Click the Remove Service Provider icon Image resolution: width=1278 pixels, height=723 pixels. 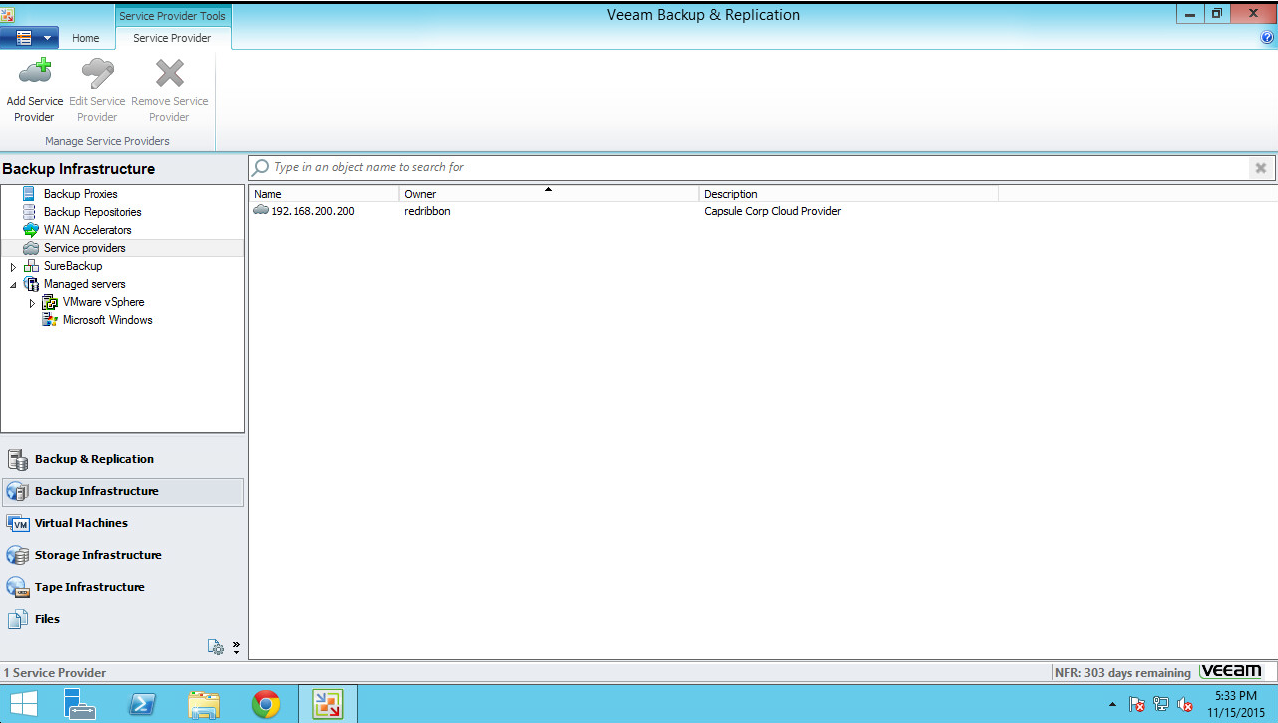coord(170,74)
